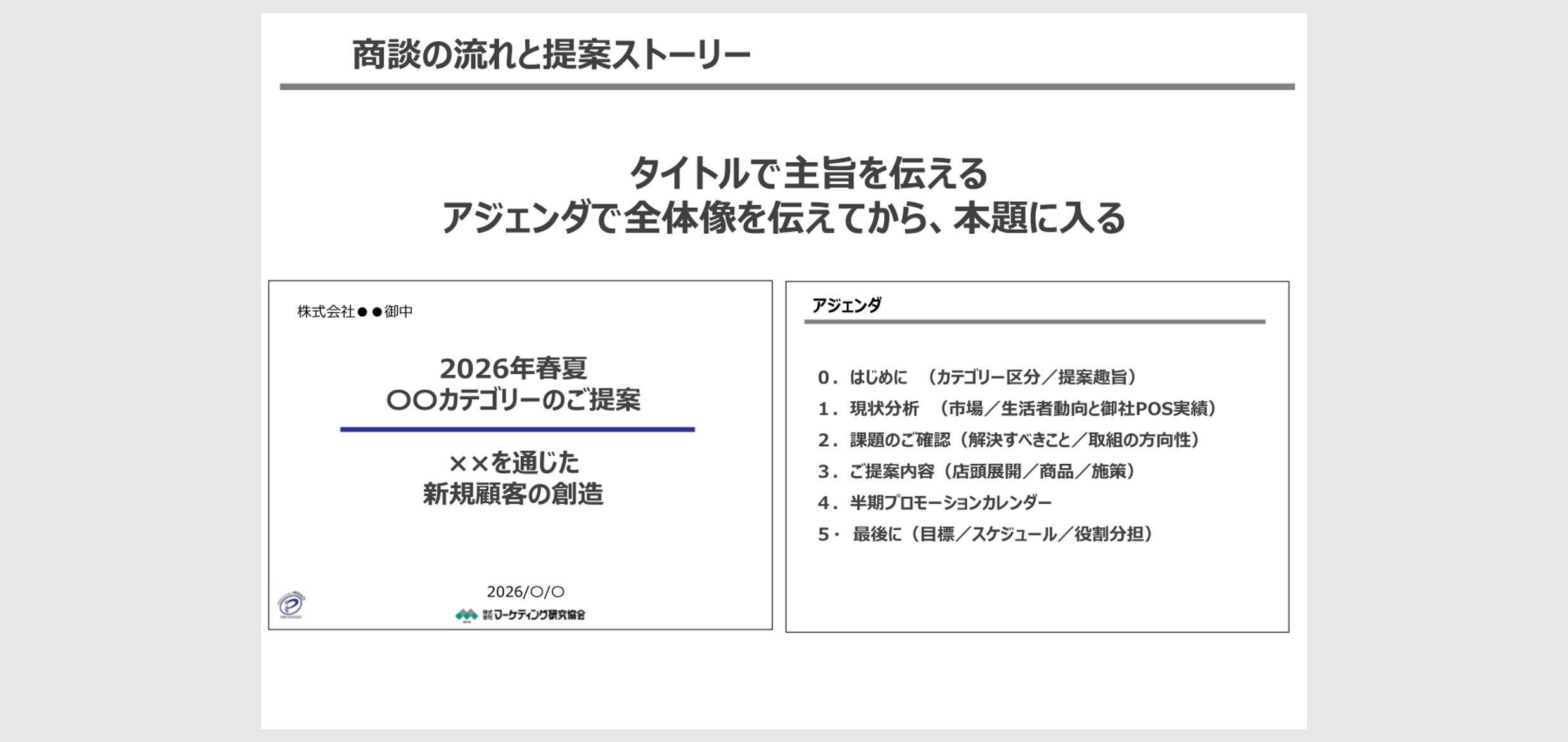Select agenda item 3 ご提案内容
This screenshot has width=1568, height=742.
tap(976, 471)
